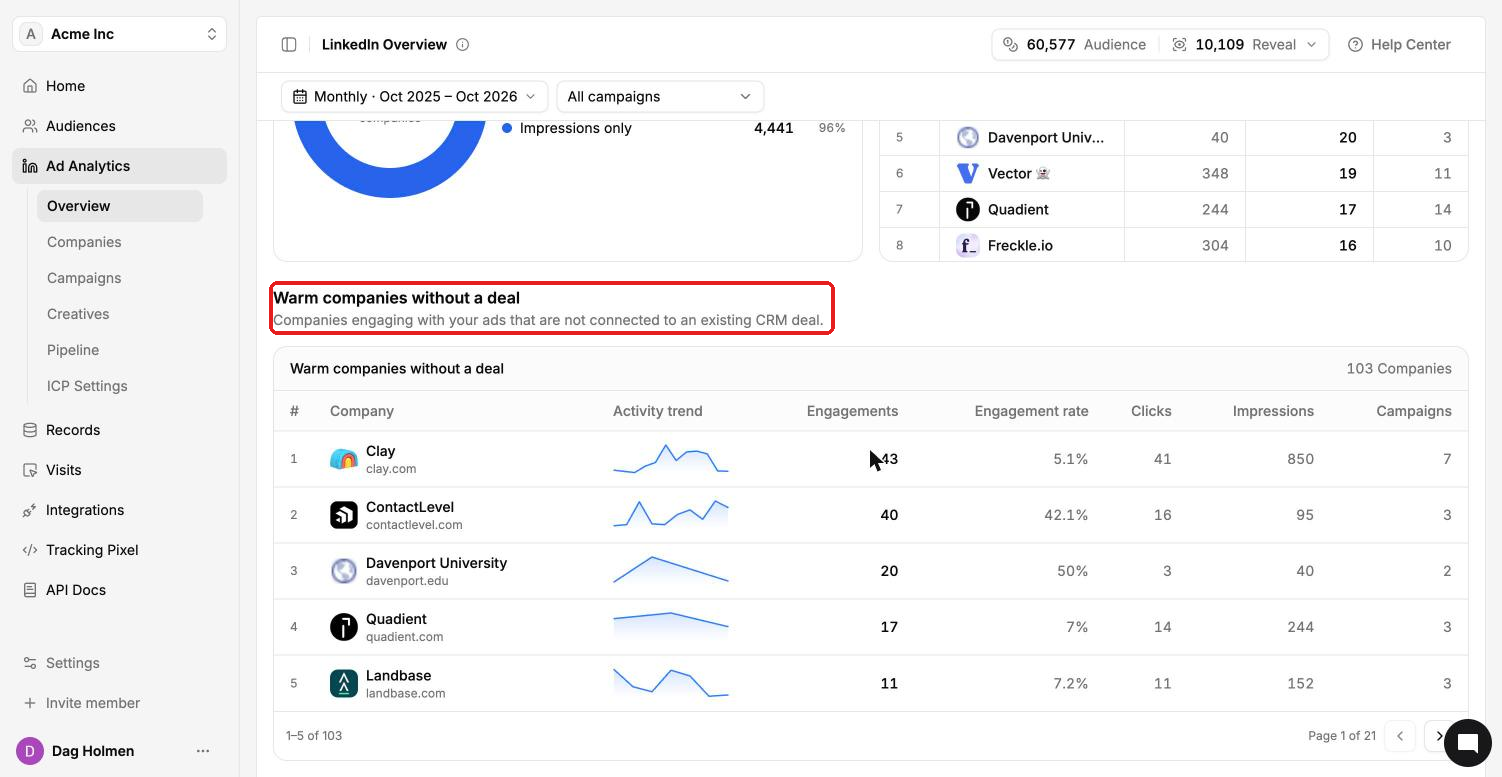
Task: Toggle the sidebar collapse icon
Action: pos(289,44)
